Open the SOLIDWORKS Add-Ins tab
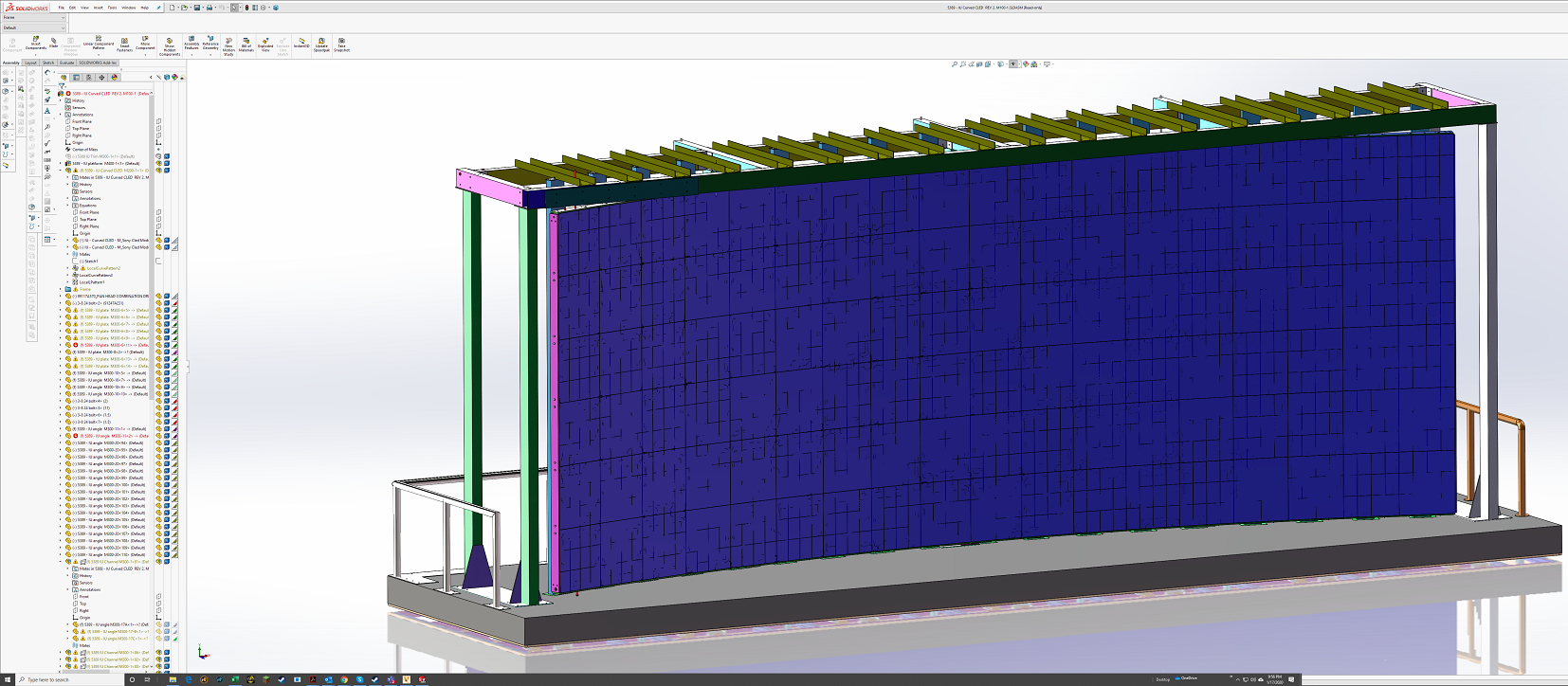Image resolution: width=1568 pixels, height=686 pixels. [x=98, y=63]
